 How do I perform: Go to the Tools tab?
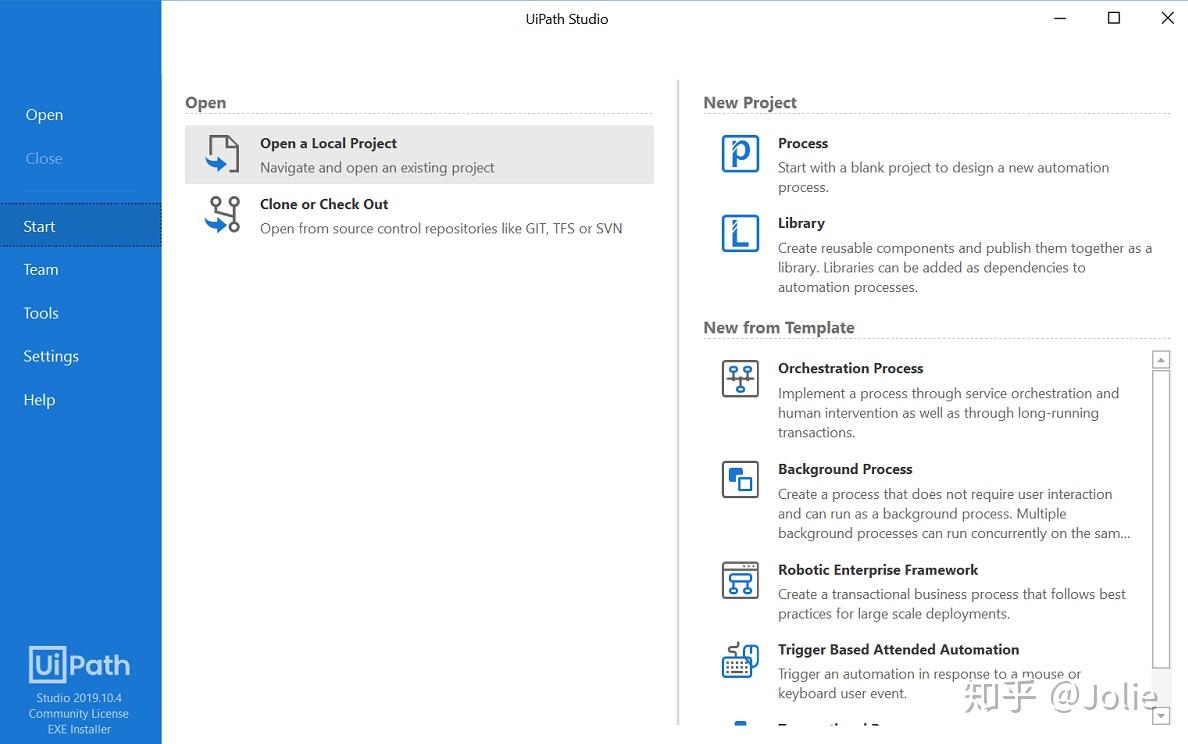41,313
